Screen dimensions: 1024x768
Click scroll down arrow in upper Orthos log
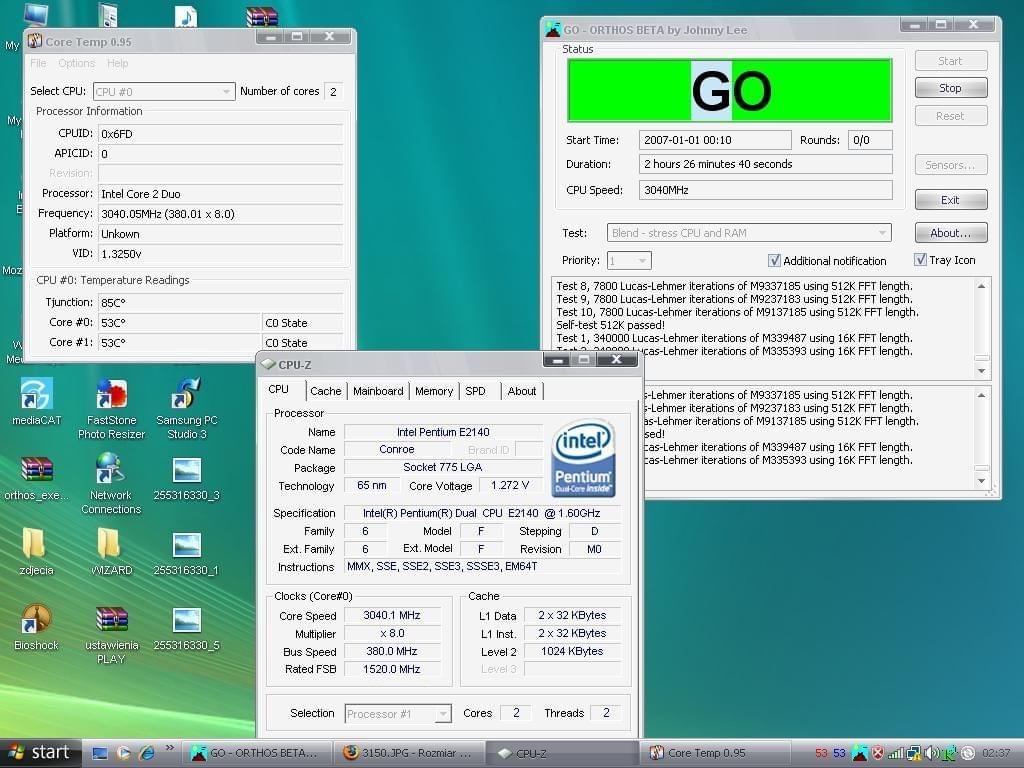(982, 371)
